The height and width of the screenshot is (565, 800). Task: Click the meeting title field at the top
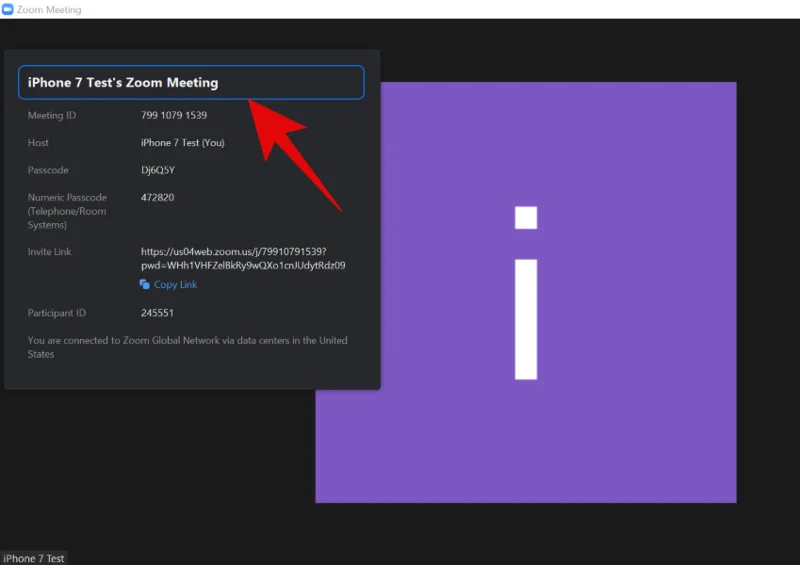pyautogui.click(x=191, y=83)
